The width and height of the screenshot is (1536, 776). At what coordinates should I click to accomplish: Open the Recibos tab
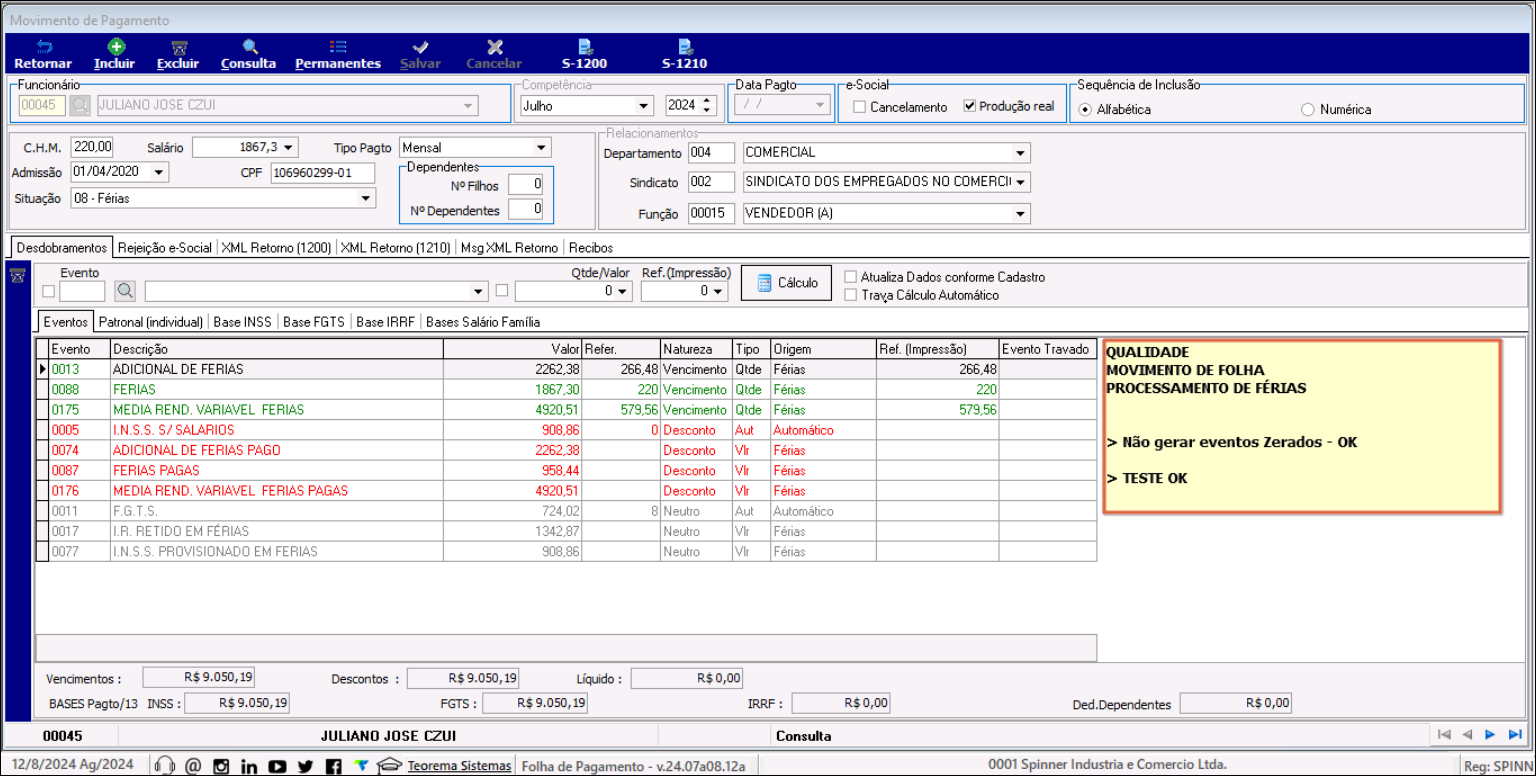[591, 247]
